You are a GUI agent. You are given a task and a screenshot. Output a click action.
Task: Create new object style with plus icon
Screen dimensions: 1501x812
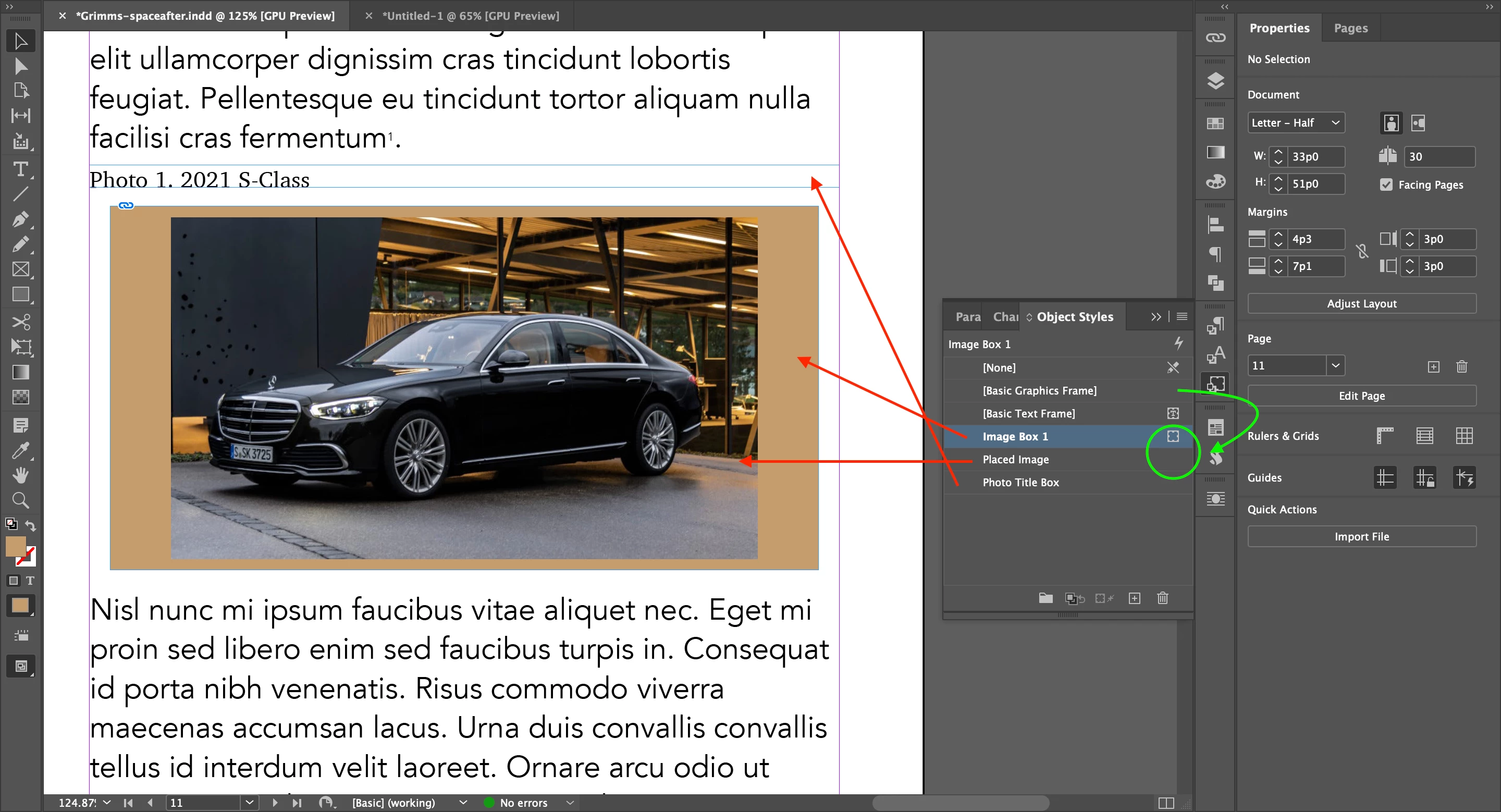(1134, 598)
